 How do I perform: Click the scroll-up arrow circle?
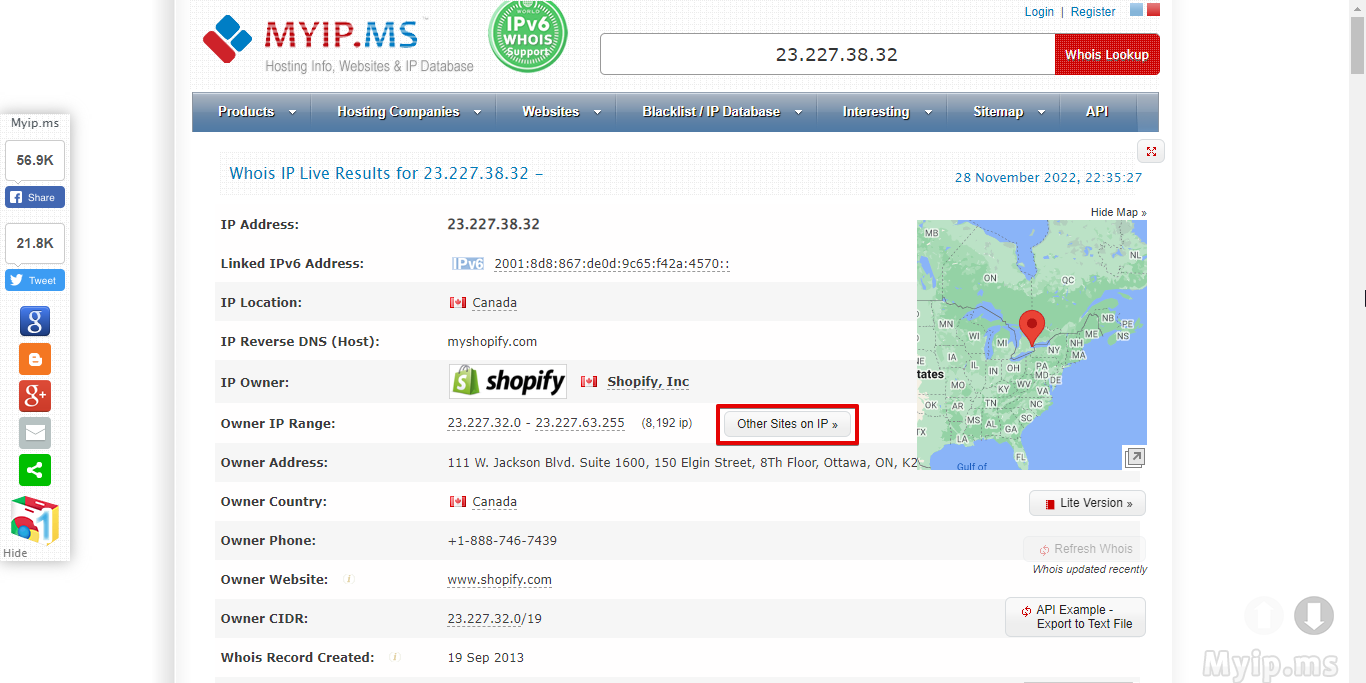click(1263, 615)
